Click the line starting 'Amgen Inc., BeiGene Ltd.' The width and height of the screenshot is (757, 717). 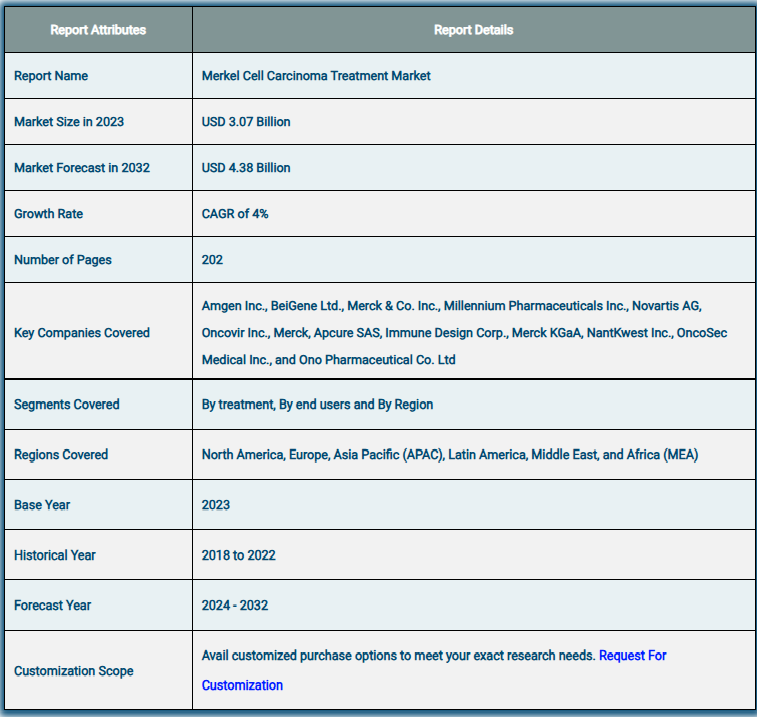pos(451,306)
